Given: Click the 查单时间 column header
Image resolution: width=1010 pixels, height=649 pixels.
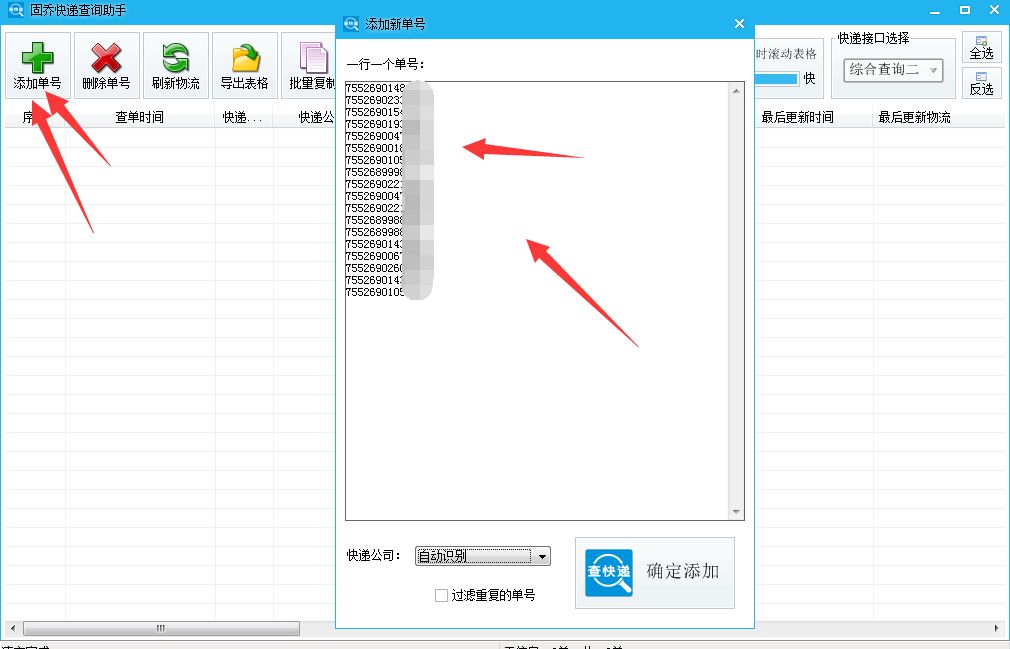Looking at the screenshot, I should [140, 117].
